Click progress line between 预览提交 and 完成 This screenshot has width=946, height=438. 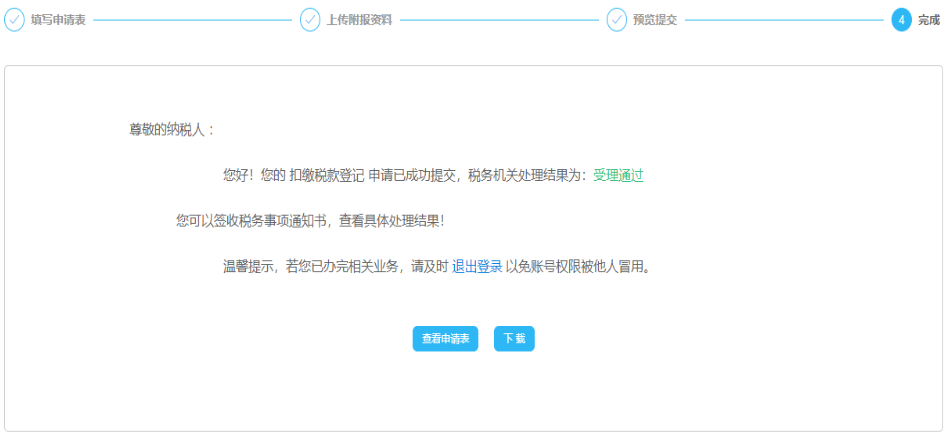click(x=784, y=20)
